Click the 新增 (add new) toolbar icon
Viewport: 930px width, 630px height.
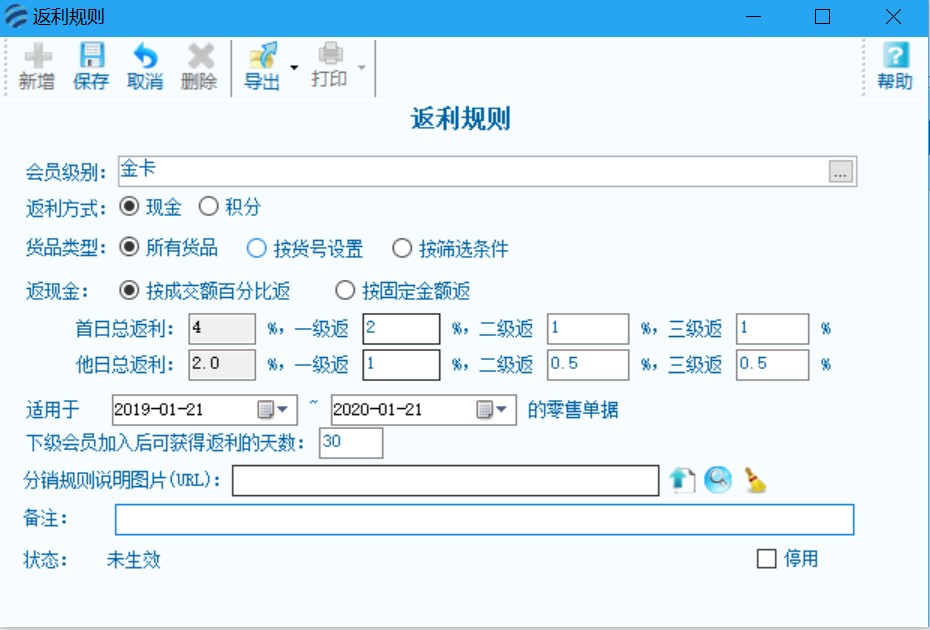[x=37, y=66]
